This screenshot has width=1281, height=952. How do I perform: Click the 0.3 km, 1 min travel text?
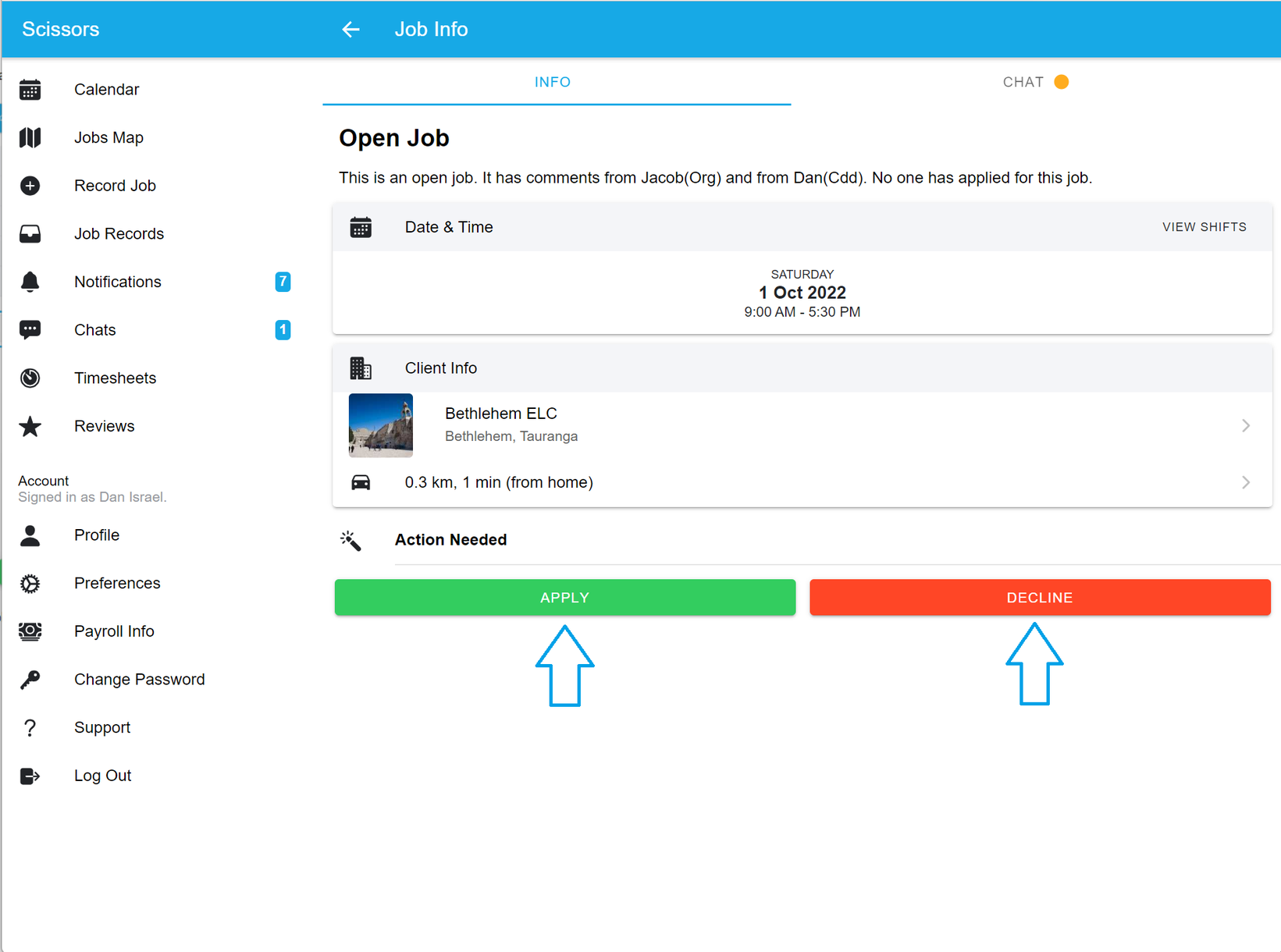[499, 482]
